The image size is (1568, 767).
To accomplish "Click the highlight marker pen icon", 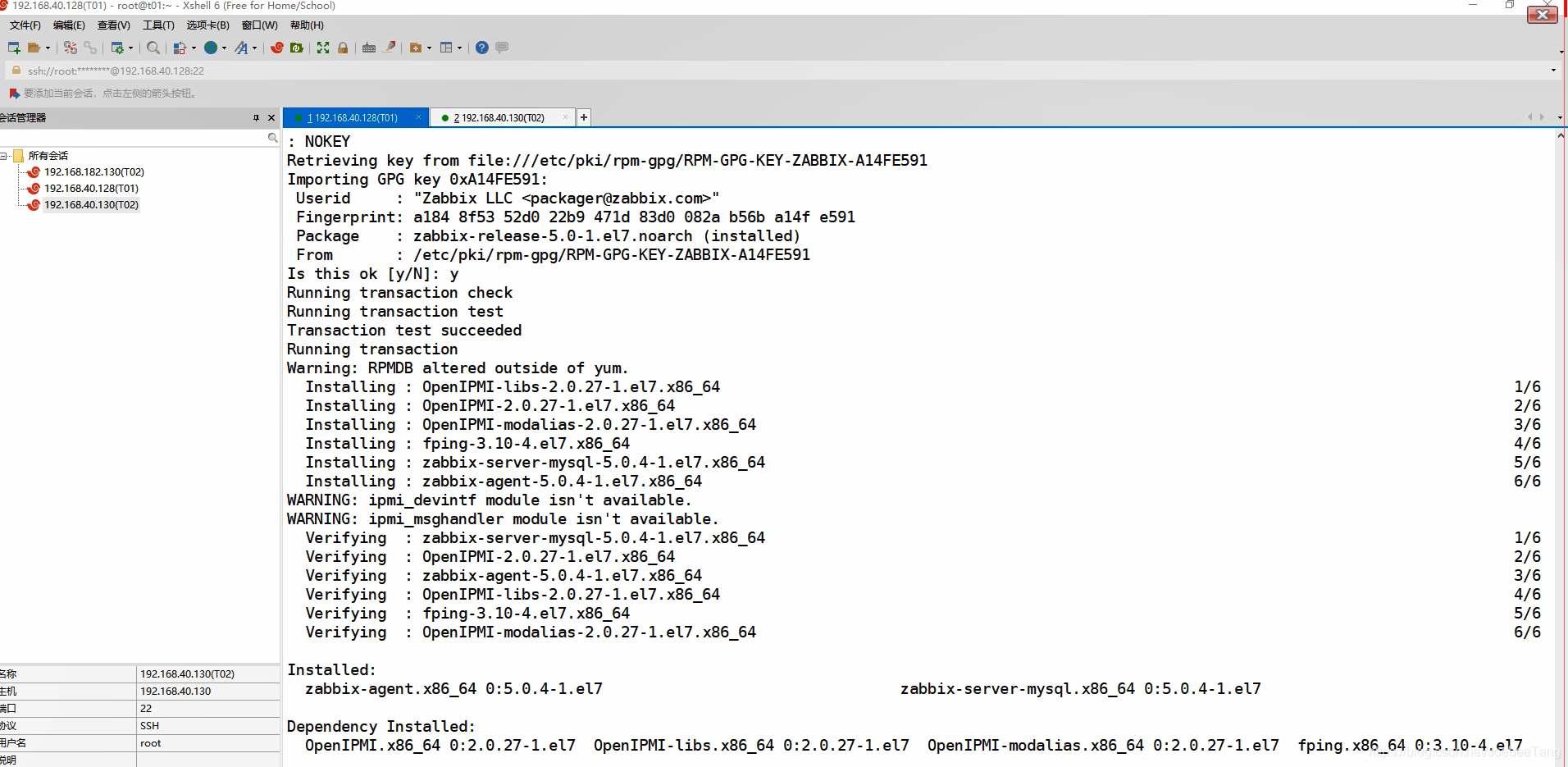I will 390,48.
